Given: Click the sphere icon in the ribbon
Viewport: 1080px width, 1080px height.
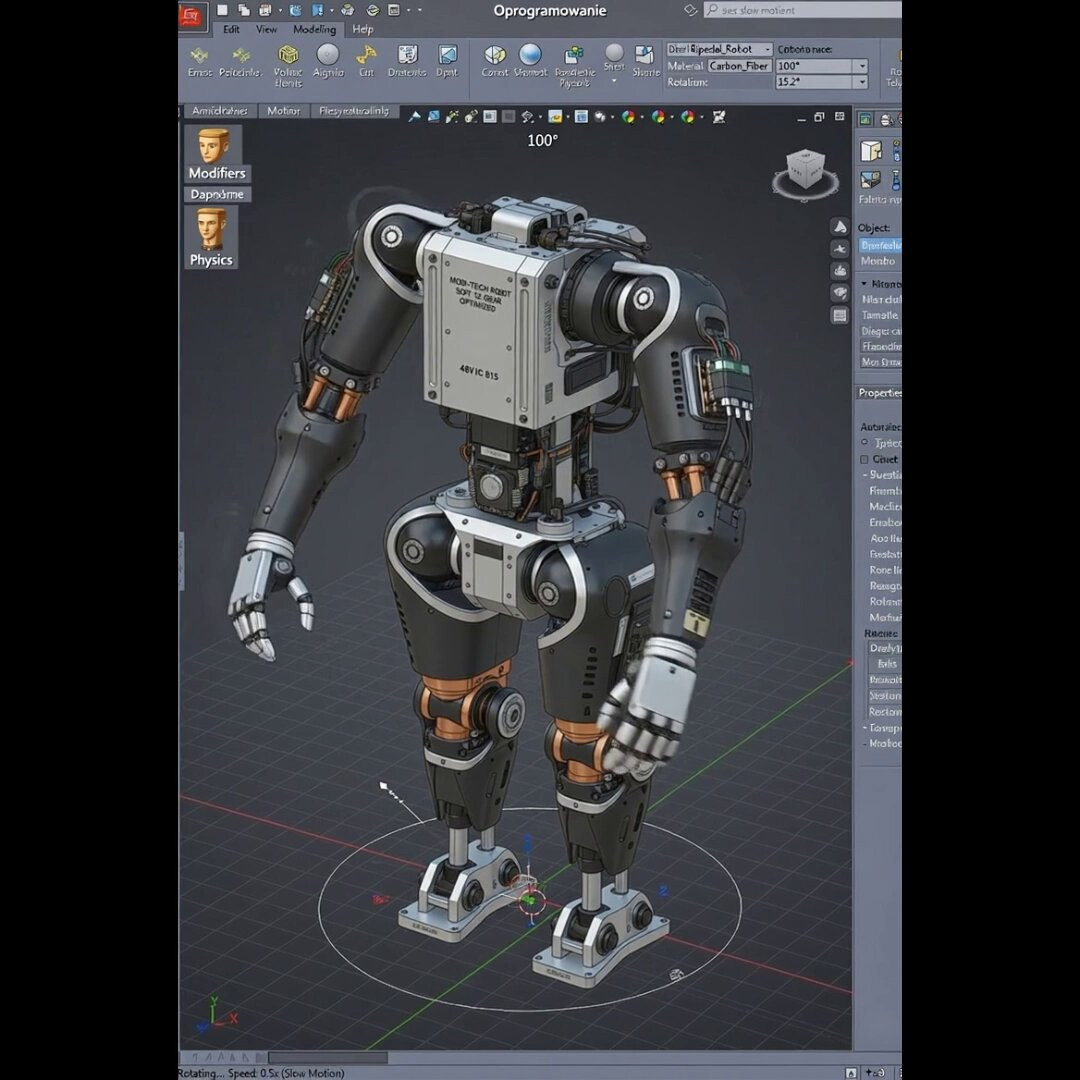Looking at the screenshot, I should (530, 55).
